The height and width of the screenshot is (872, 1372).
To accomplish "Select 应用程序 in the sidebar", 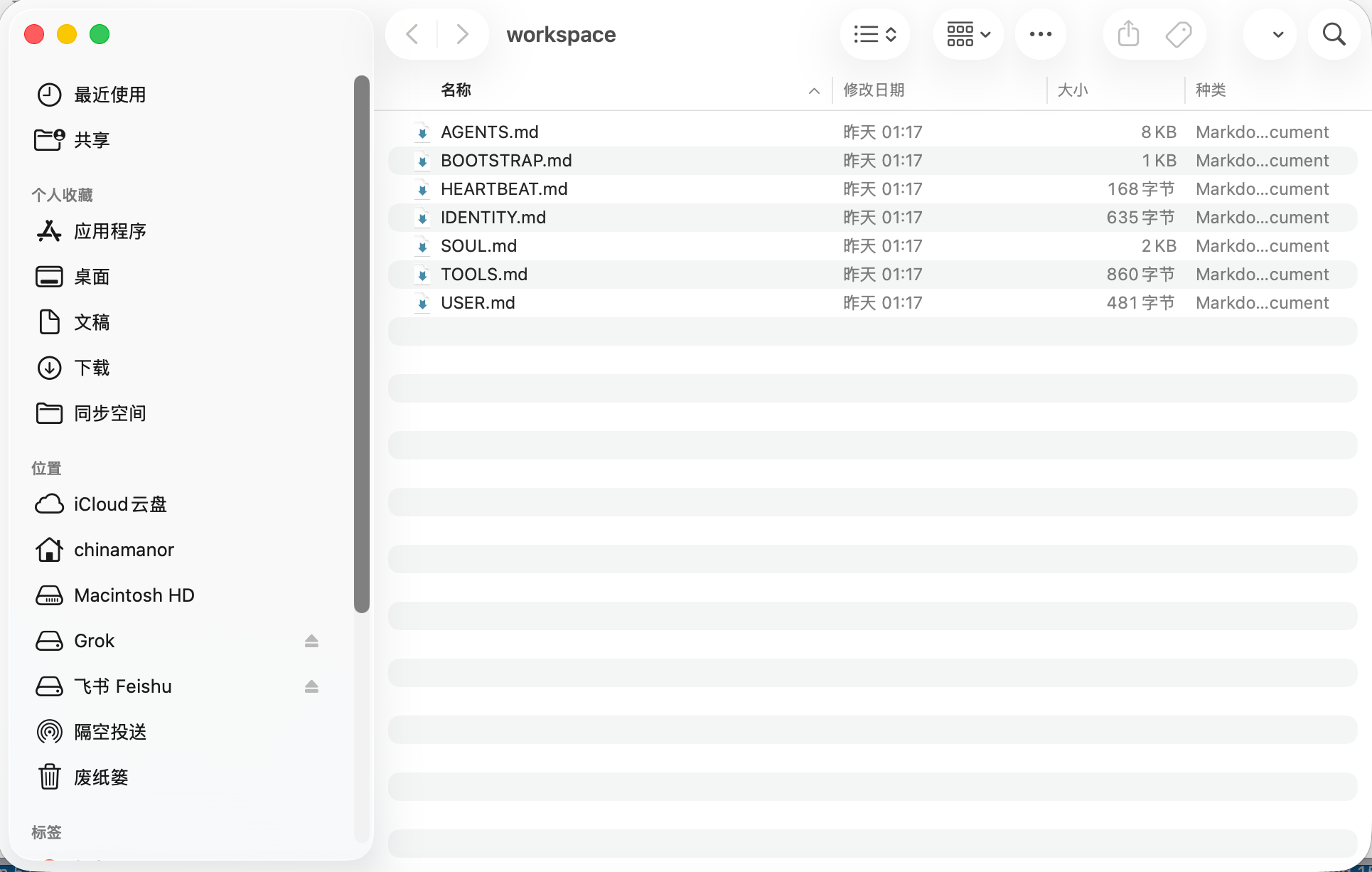I will click(111, 231).
